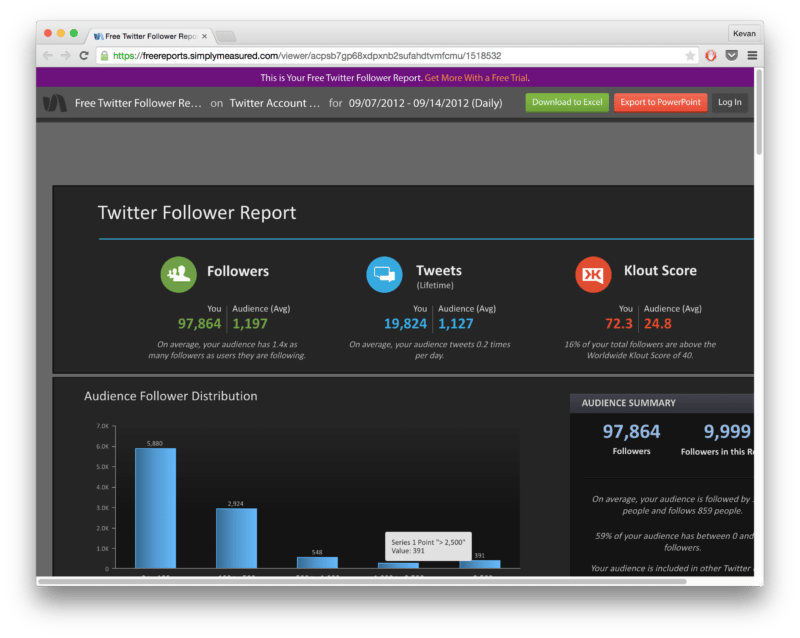The image size is (800, 638).
Task: Close the Free Twitter Follower Report tab
Action: pyautogui.click(x=205, y=36)
